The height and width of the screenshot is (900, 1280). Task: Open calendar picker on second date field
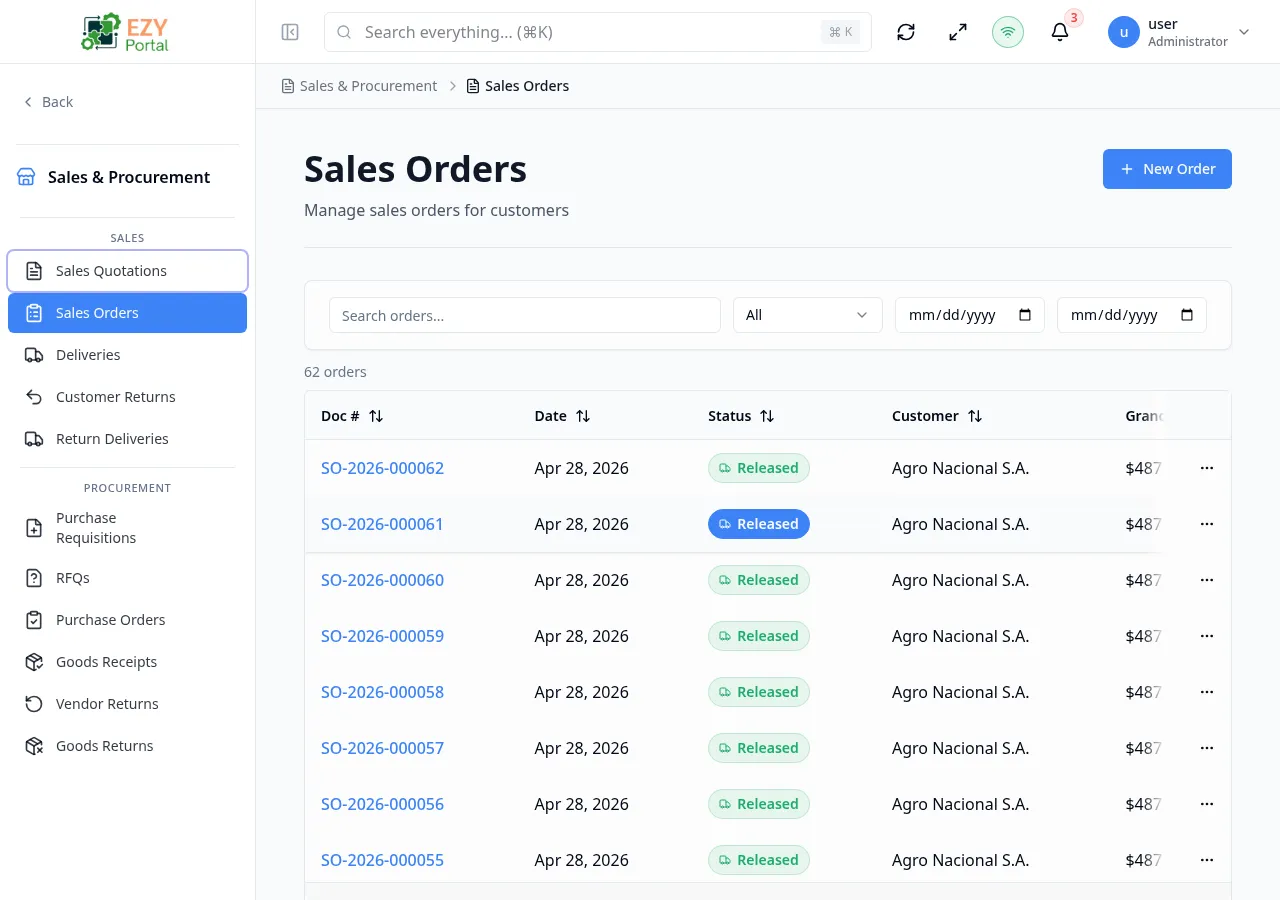(x=1187, y=315)
